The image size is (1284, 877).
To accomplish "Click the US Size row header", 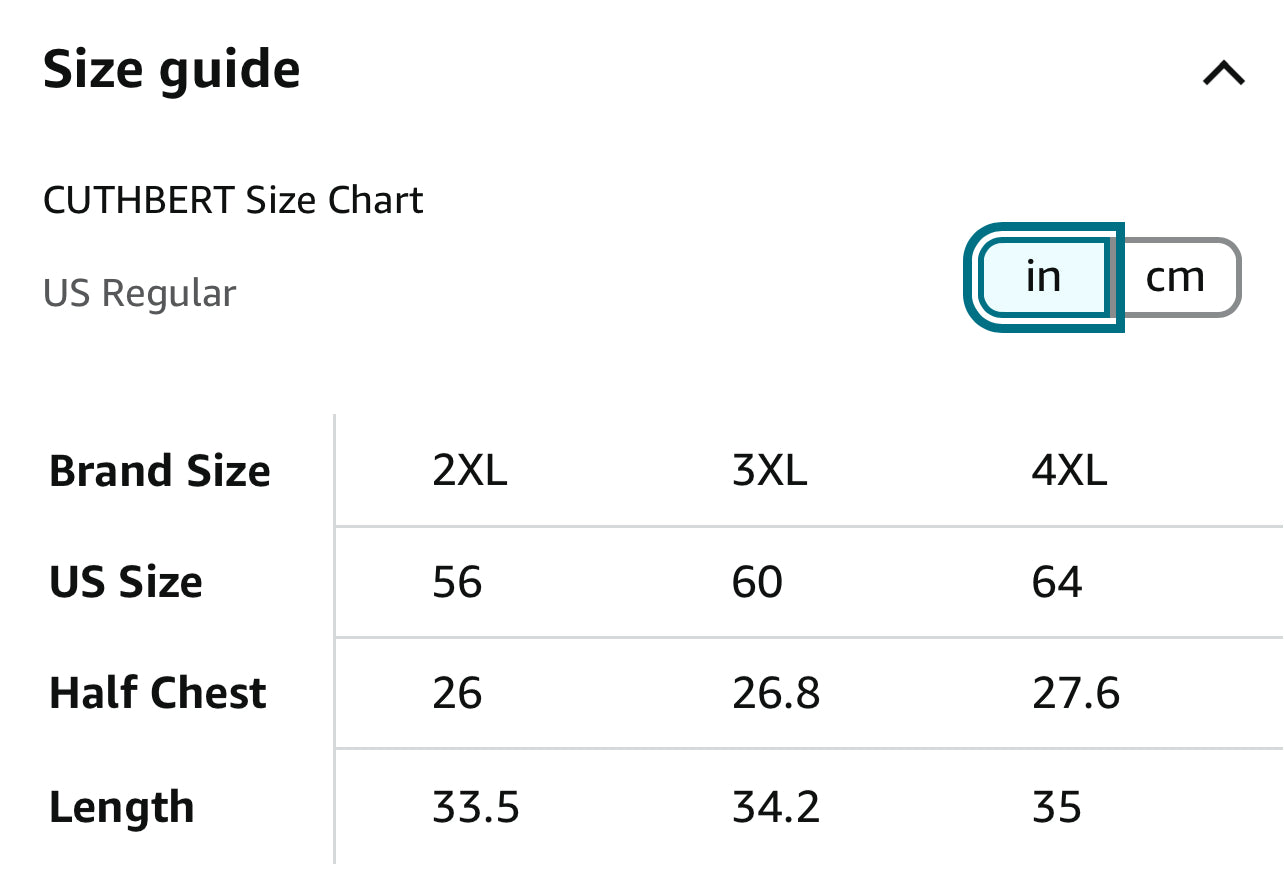I will pos(126,582).
